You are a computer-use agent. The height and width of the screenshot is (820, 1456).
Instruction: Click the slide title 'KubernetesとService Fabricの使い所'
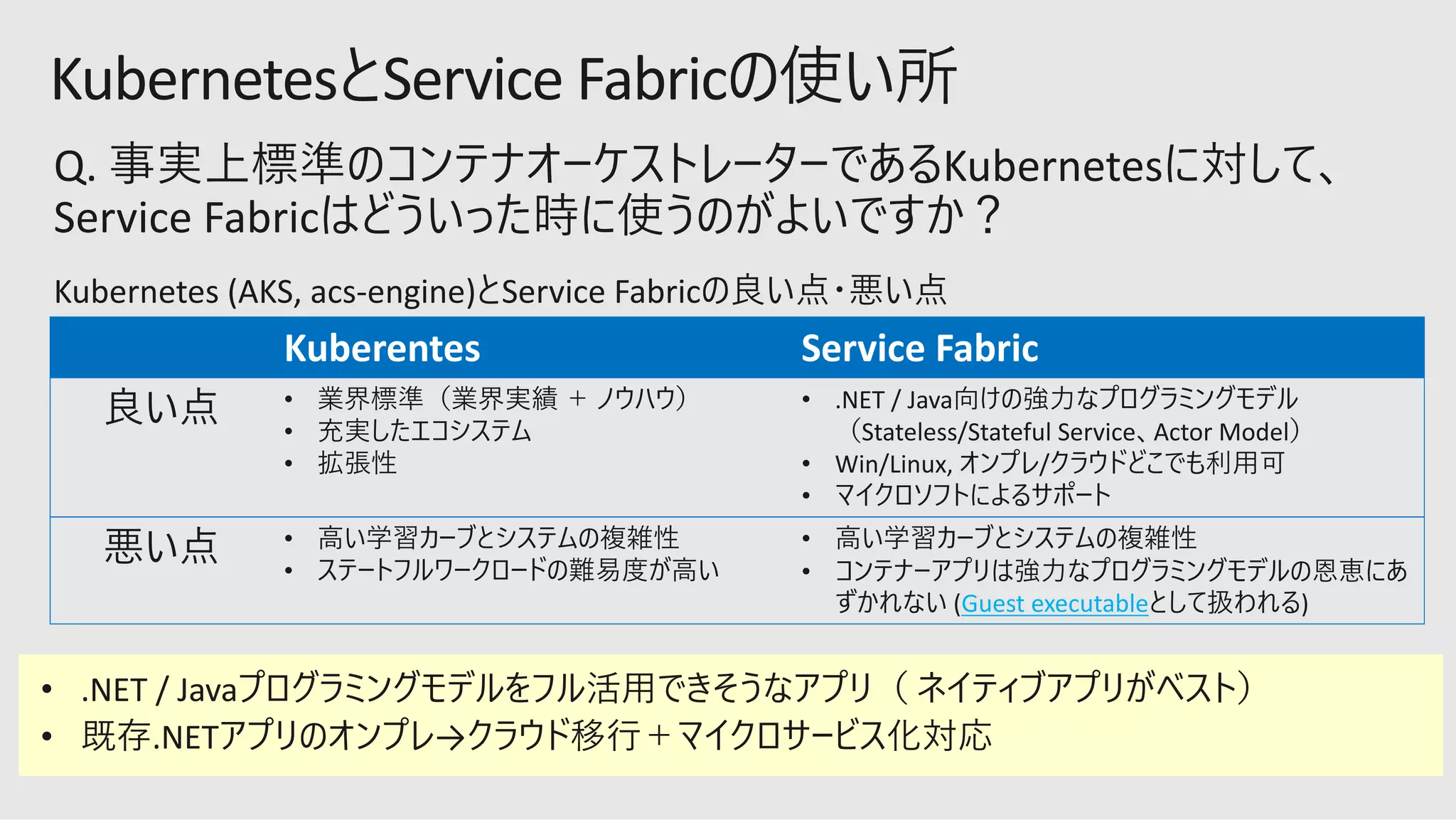click(504, 77)
